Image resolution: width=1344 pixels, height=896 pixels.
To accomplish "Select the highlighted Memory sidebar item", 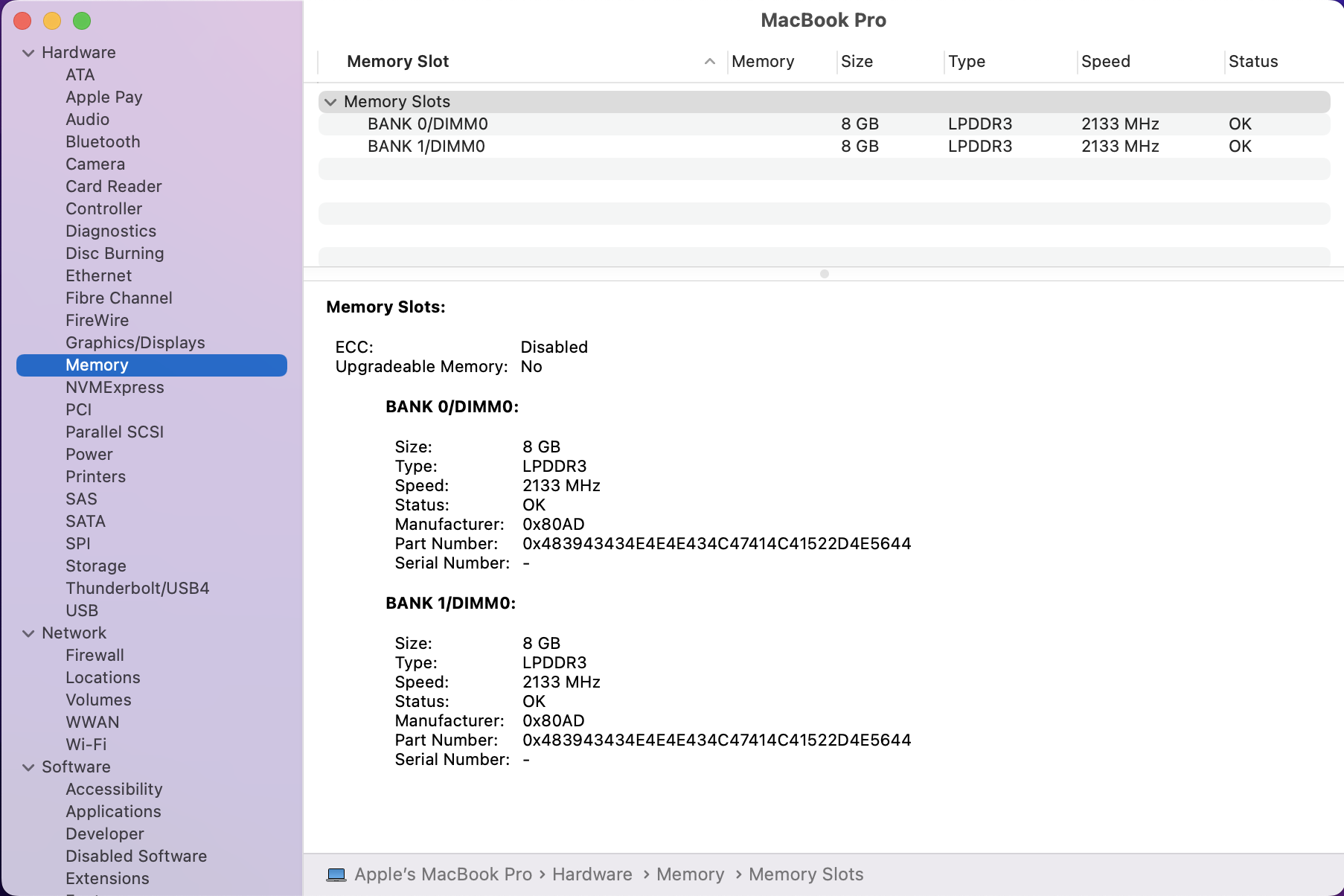I will (x=152, y=365).
